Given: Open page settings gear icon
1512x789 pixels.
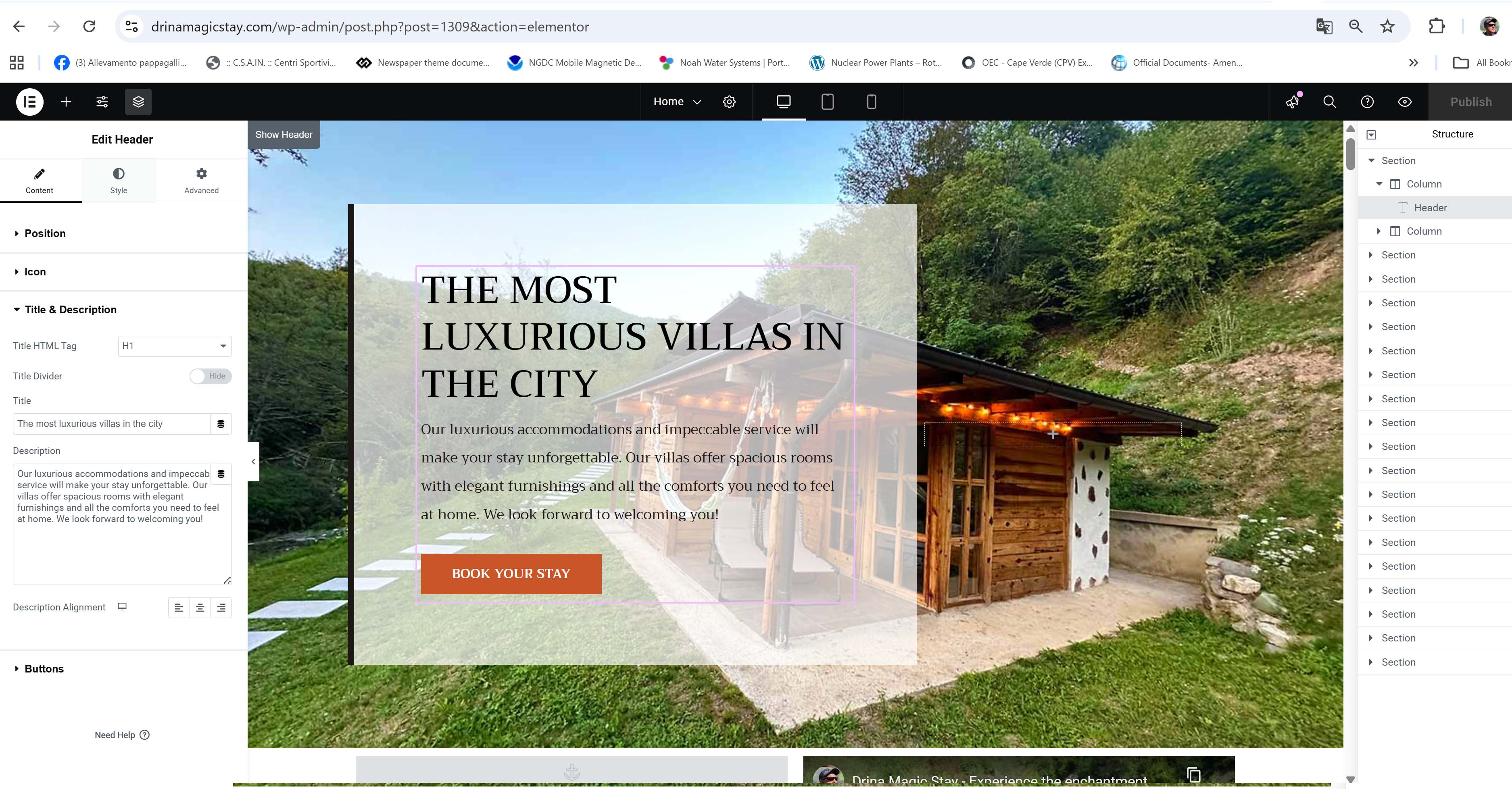Looking at the screenshot, I should 729,102.
